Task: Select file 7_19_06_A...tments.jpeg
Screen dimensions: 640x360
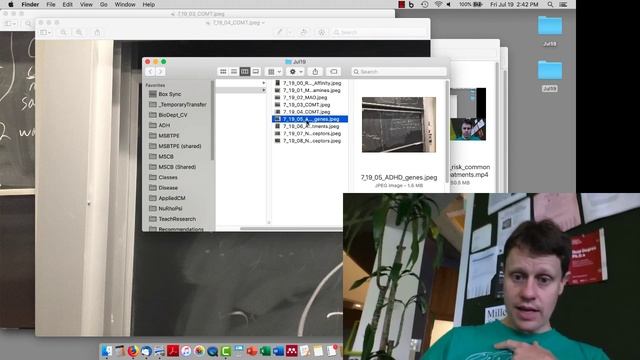Action: point(310,127)
